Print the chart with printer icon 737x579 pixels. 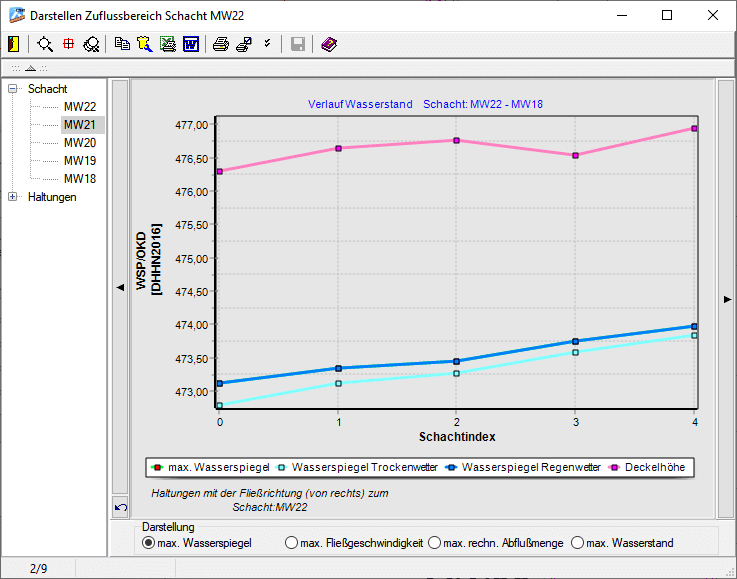221,44
